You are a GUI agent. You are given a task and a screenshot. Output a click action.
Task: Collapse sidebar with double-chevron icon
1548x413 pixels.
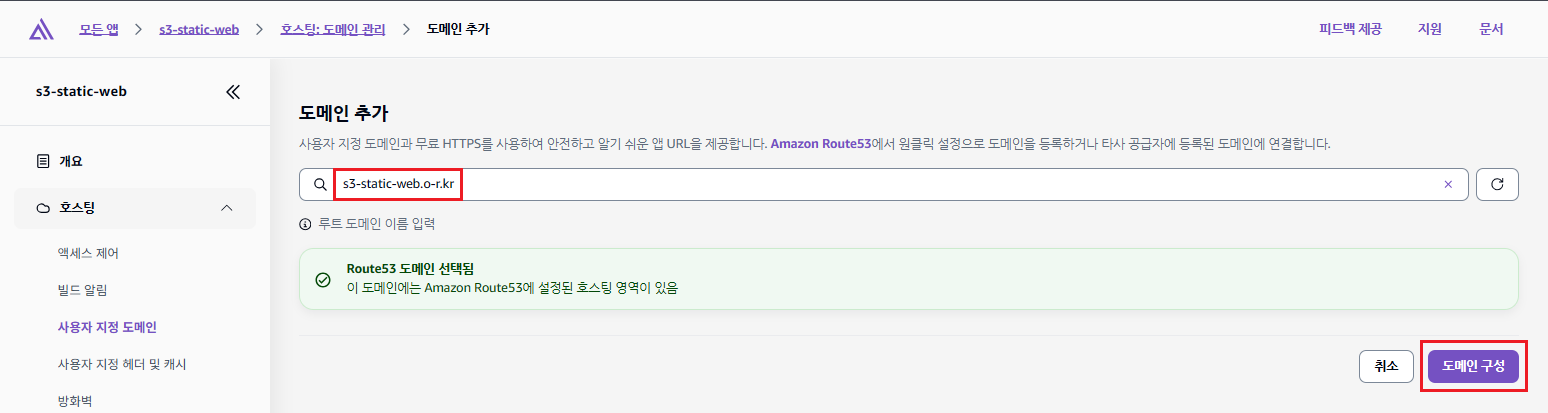click(x=233, y=92)
